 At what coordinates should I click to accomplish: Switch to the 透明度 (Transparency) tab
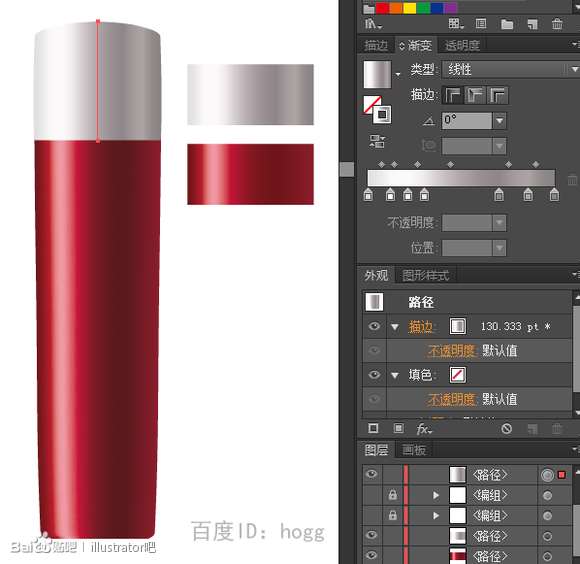462,45
